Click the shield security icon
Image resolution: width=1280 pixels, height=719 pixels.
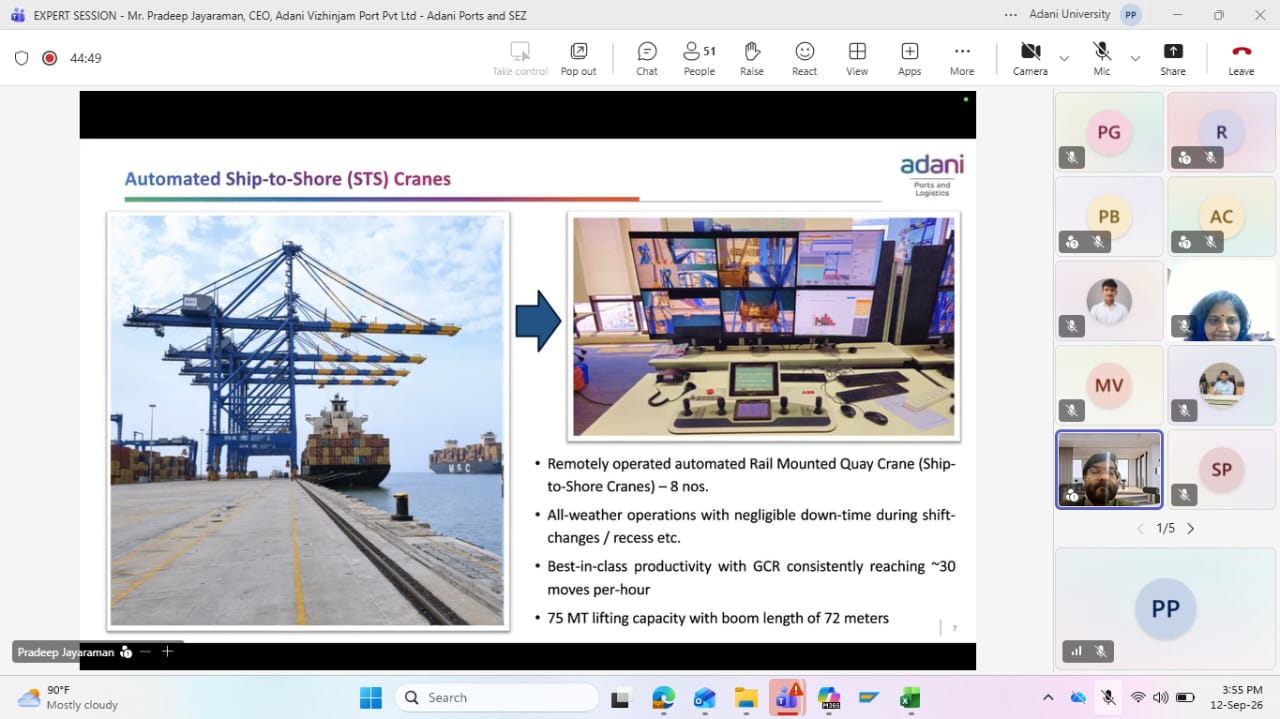[x=21, y=58]
